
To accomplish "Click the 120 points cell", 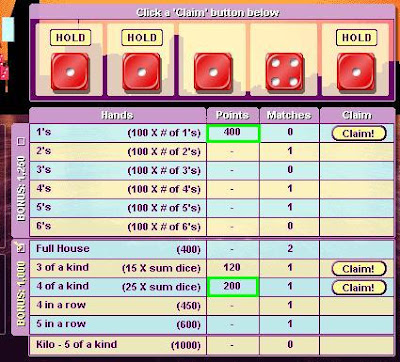I will coord(232,268).
